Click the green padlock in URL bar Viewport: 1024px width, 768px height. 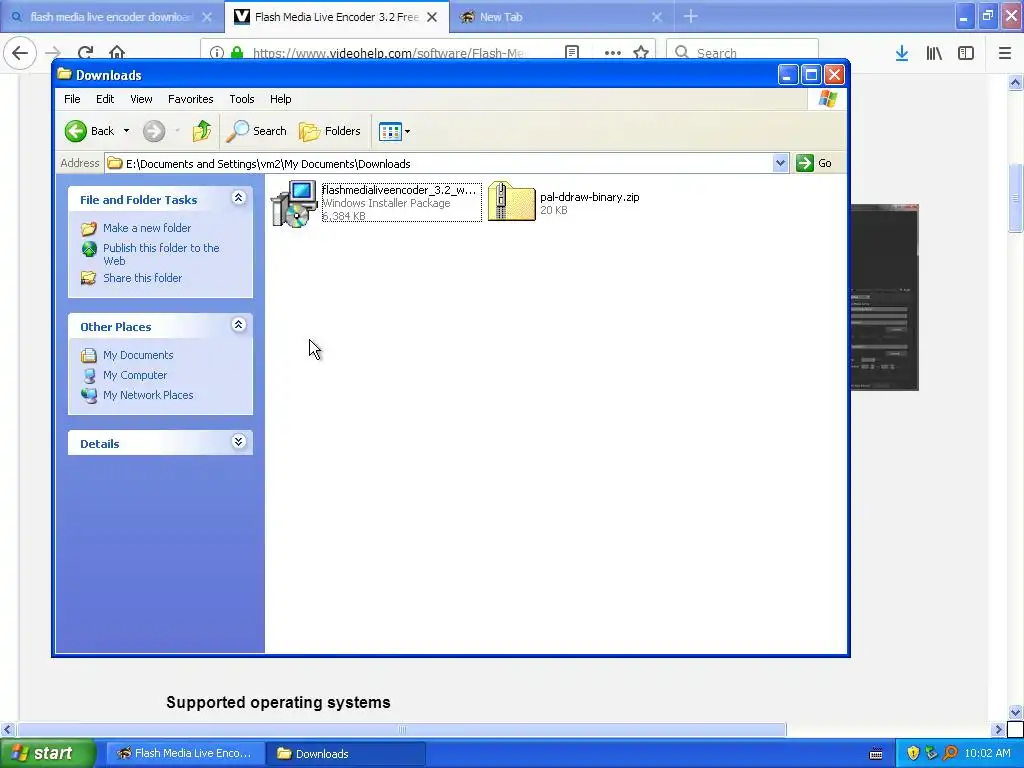click(237, 52)
